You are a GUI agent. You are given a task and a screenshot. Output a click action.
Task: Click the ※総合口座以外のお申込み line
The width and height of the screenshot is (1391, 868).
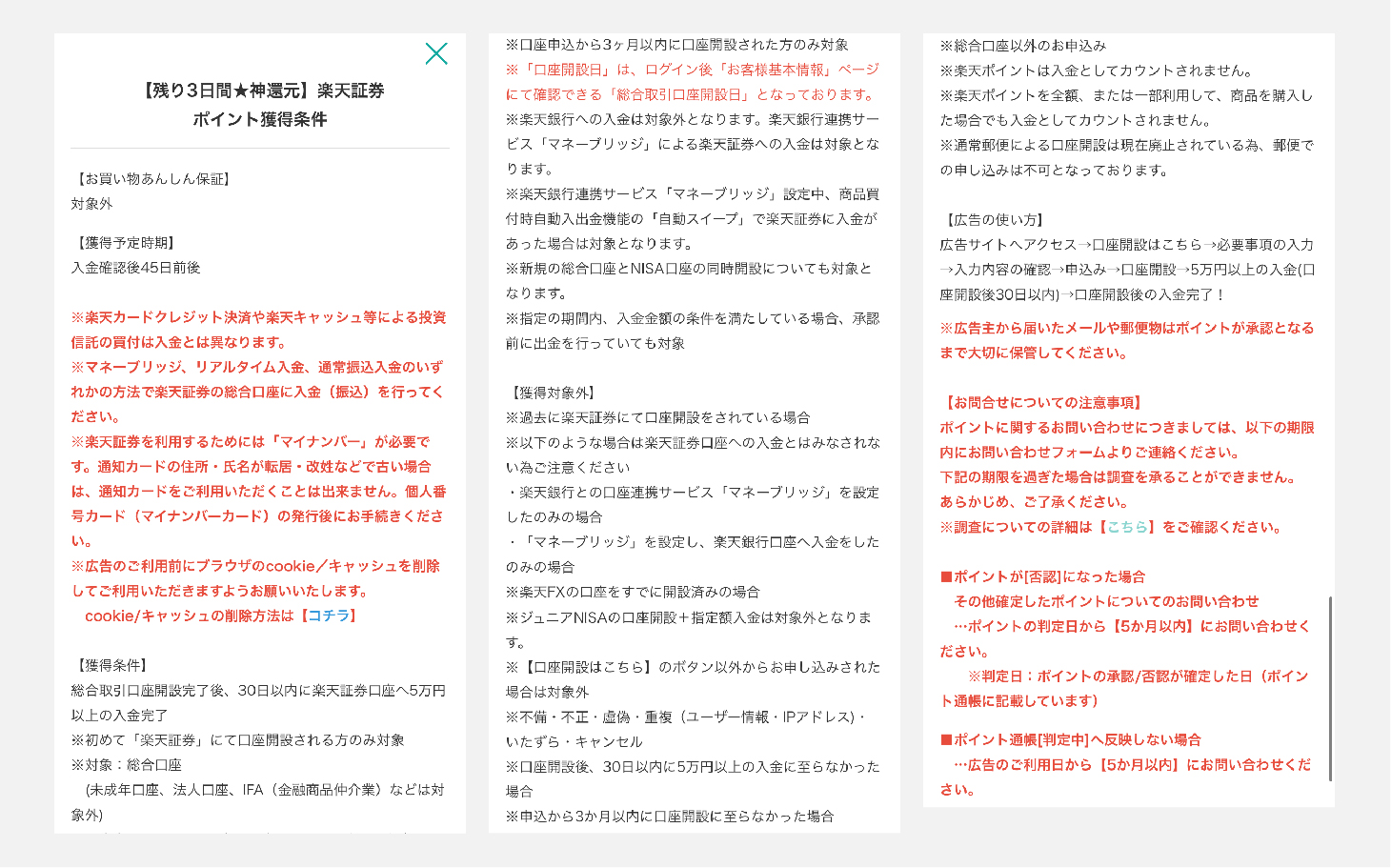[x=1023, y=45]
